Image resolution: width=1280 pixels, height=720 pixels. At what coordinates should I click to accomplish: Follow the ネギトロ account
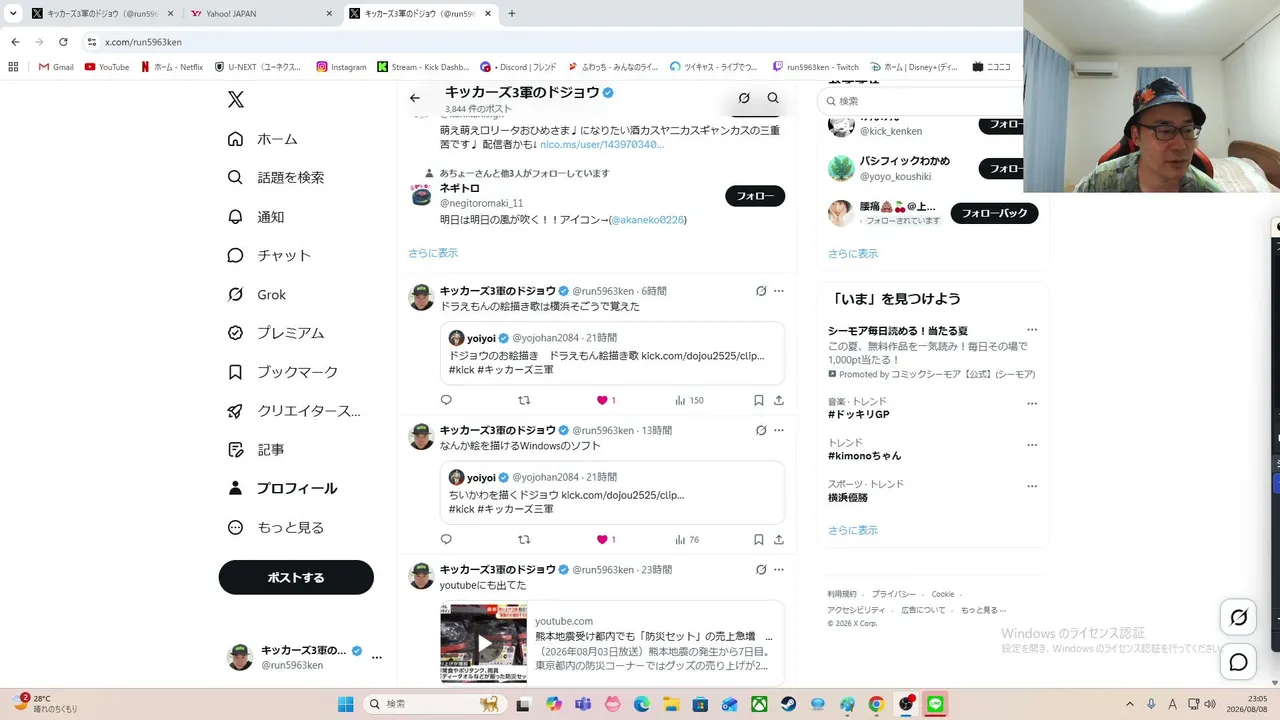[755, 196]
